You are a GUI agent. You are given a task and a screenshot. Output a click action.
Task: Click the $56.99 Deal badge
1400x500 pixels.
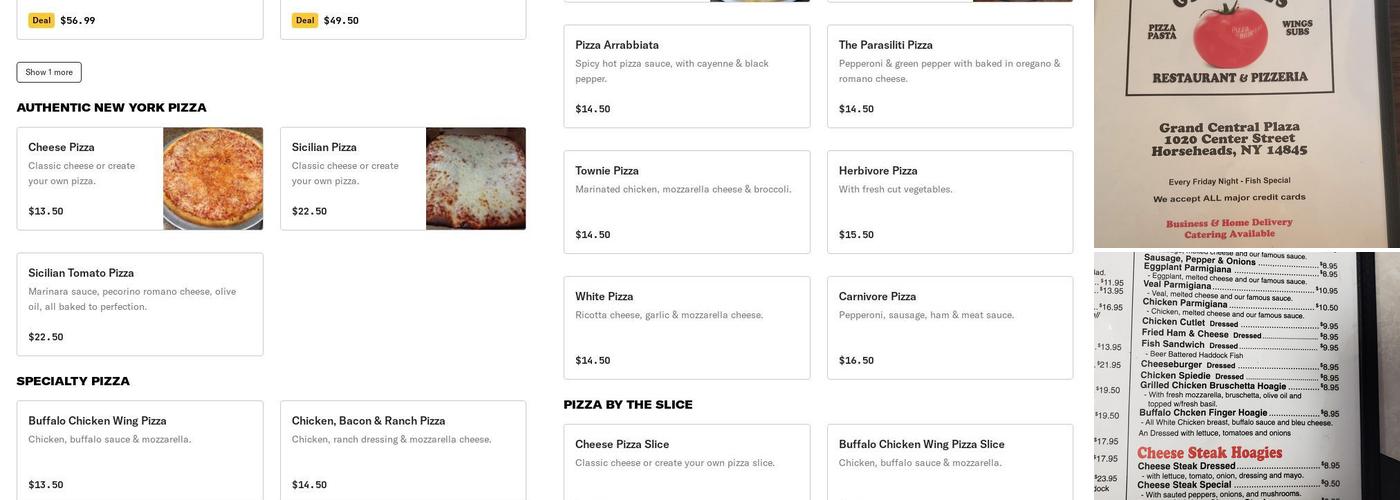click(41, 20)
